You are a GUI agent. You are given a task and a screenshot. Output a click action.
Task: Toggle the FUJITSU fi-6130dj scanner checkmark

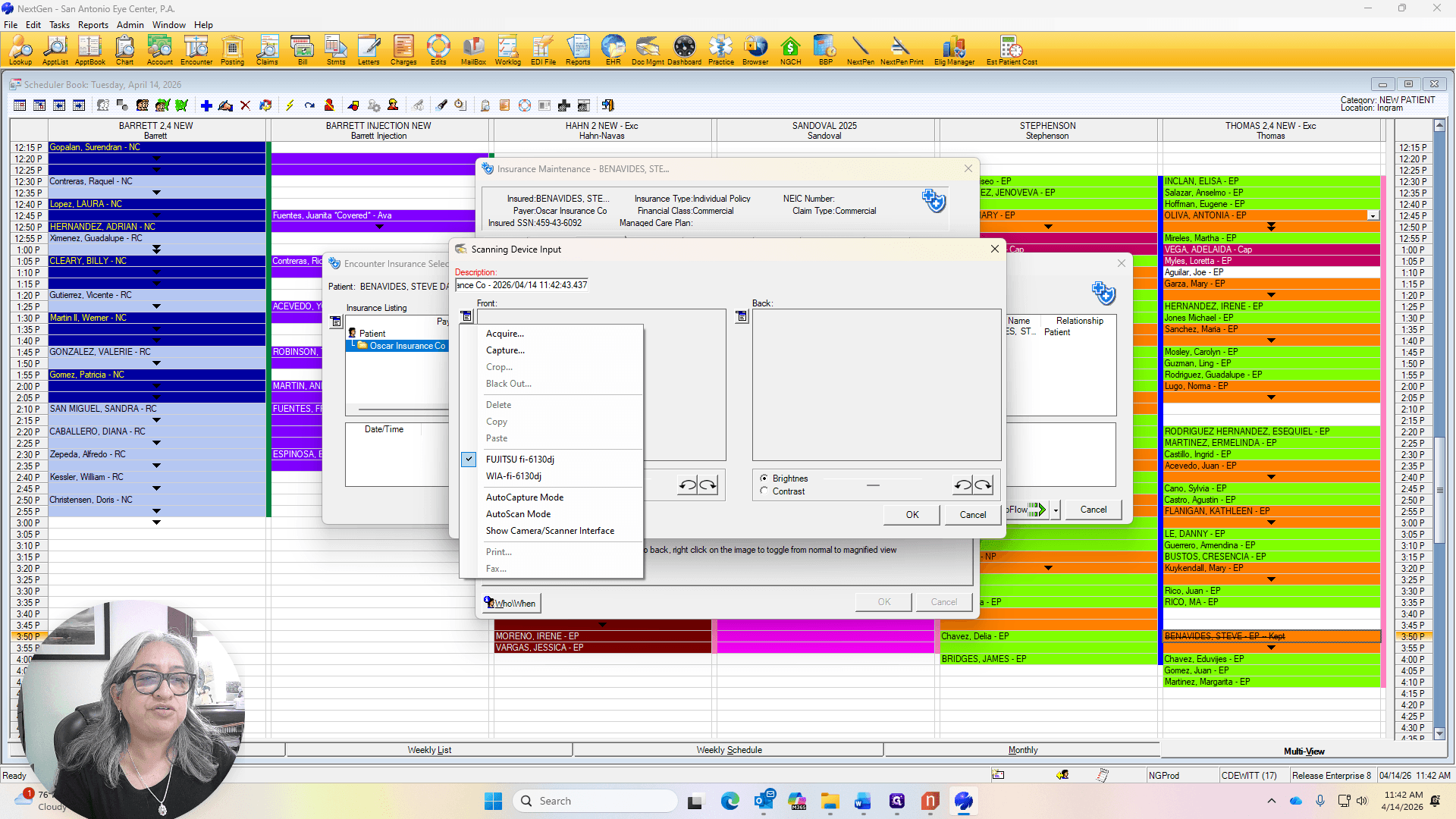pos(469,459)
